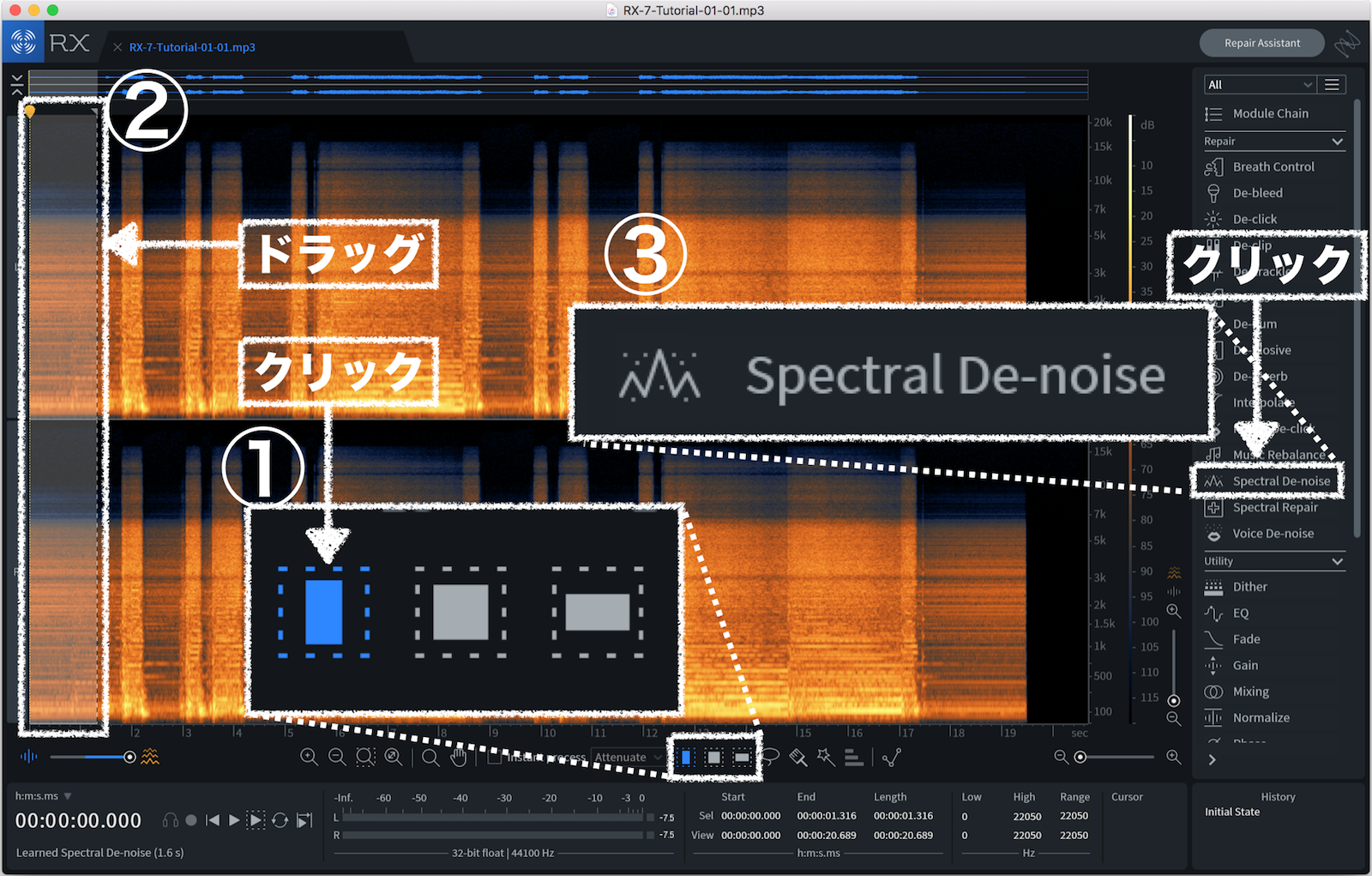This screenshot has height=876, width=1372.
Task: Click the waveform overview strip
Action: [x=558, y=84]
